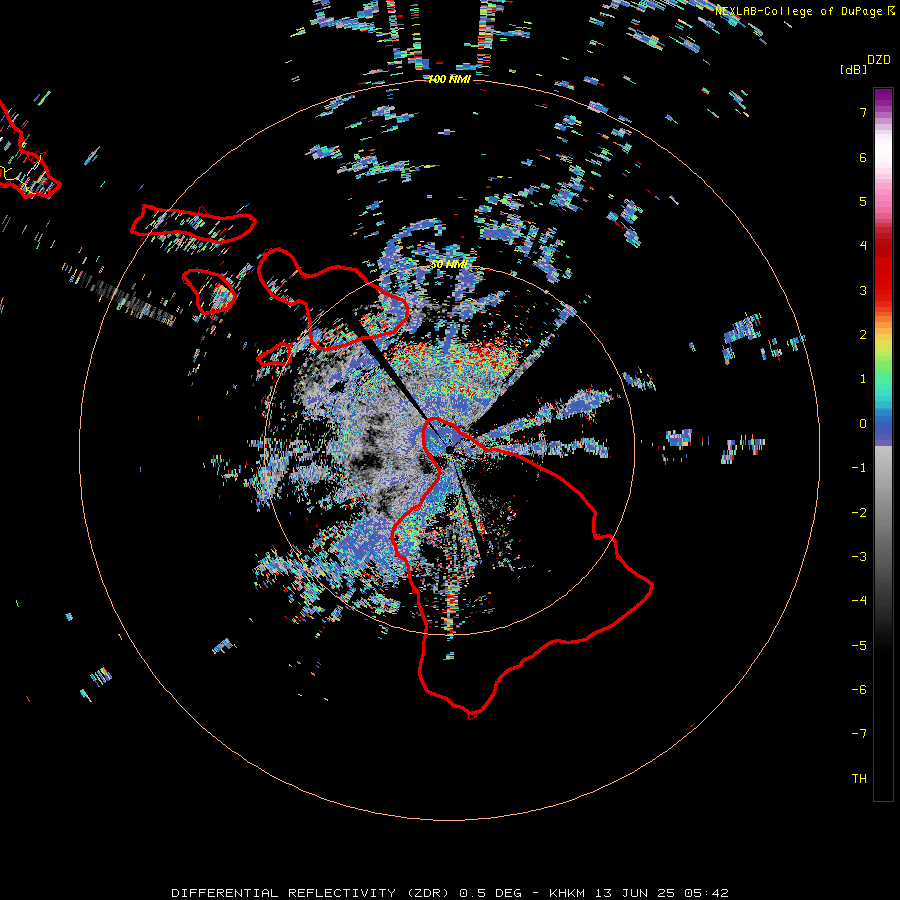This screenshot has width=900, height=900.
Task: Click the radar site center dot
Action: (x=449, y=449)
